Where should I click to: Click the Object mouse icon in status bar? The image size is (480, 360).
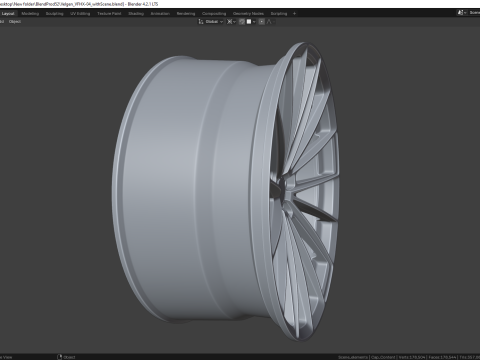click(60, 357)
